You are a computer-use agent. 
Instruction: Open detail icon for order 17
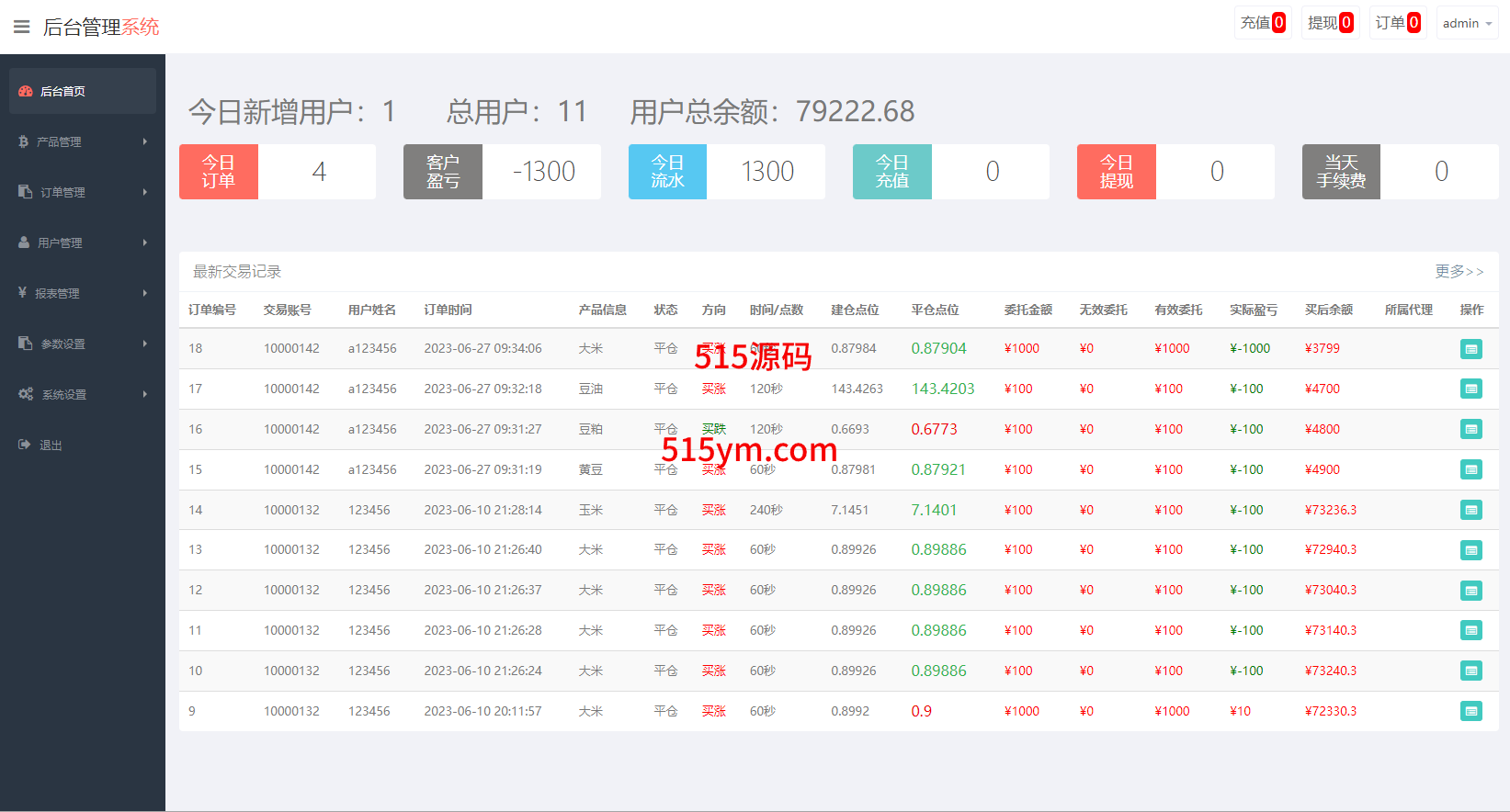pyautogui.click(x=1470, y=389)
